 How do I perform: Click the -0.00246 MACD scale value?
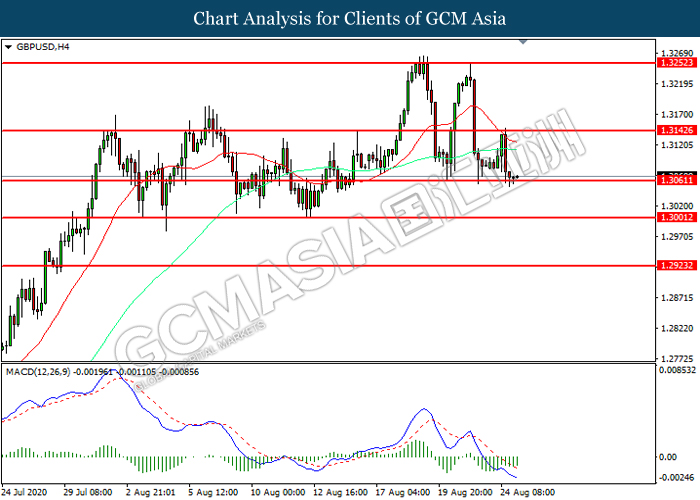pyautogui.click(x=675, y=477)
